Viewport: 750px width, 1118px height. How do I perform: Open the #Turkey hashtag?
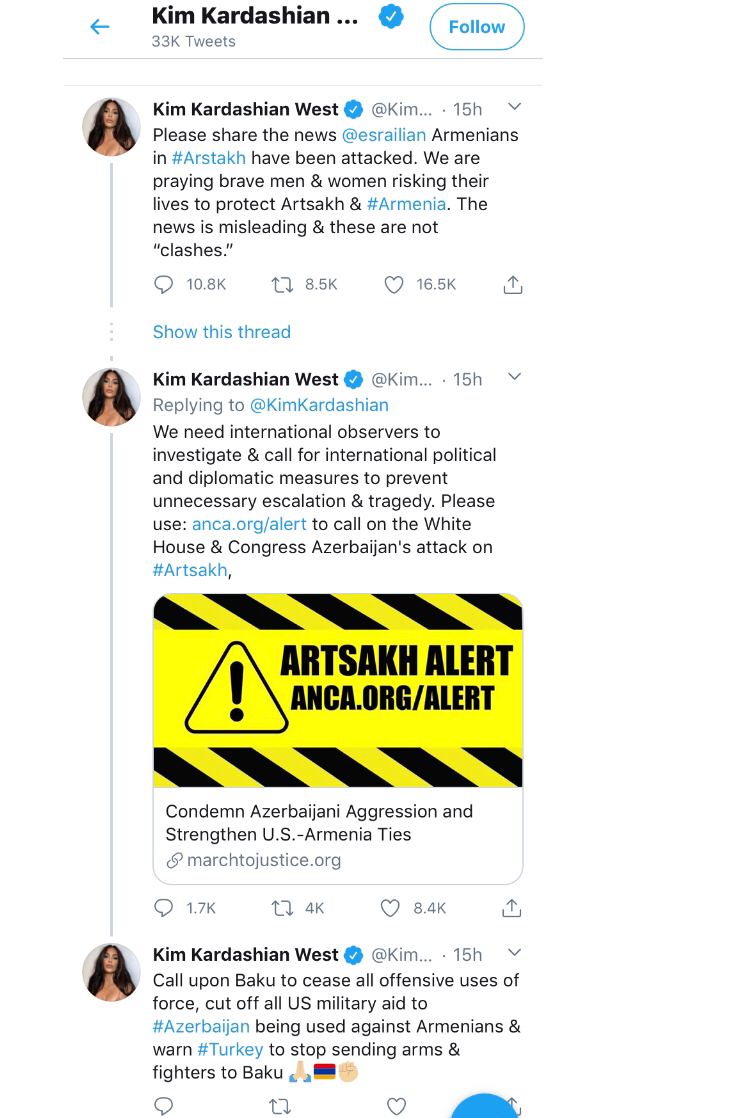point(230,1049)
